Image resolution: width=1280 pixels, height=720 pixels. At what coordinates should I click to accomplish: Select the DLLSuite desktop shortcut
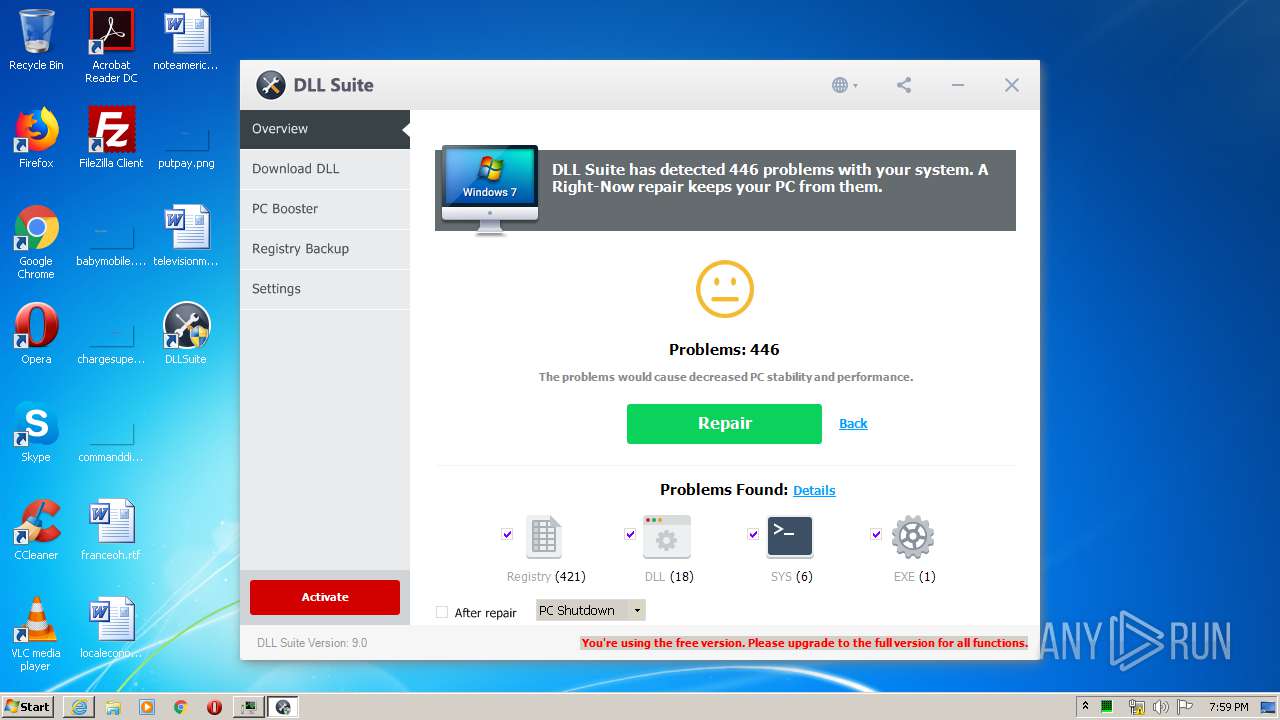coord(186,334)
